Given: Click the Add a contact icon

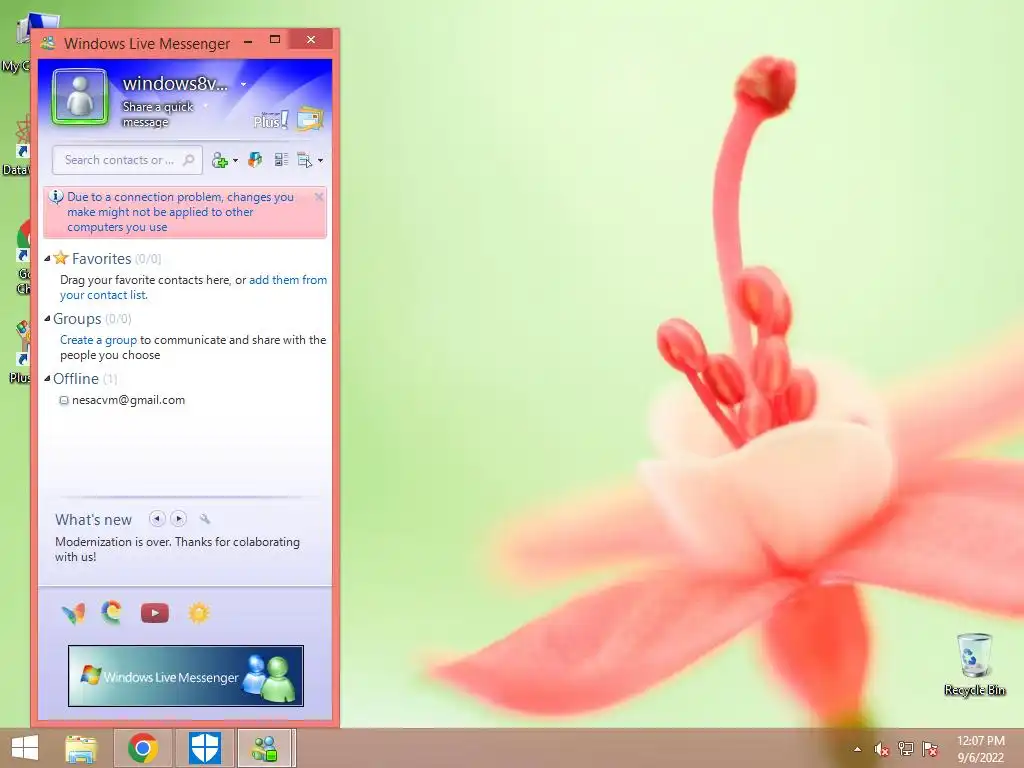Looking at the screenshot, I should point(220,160).
